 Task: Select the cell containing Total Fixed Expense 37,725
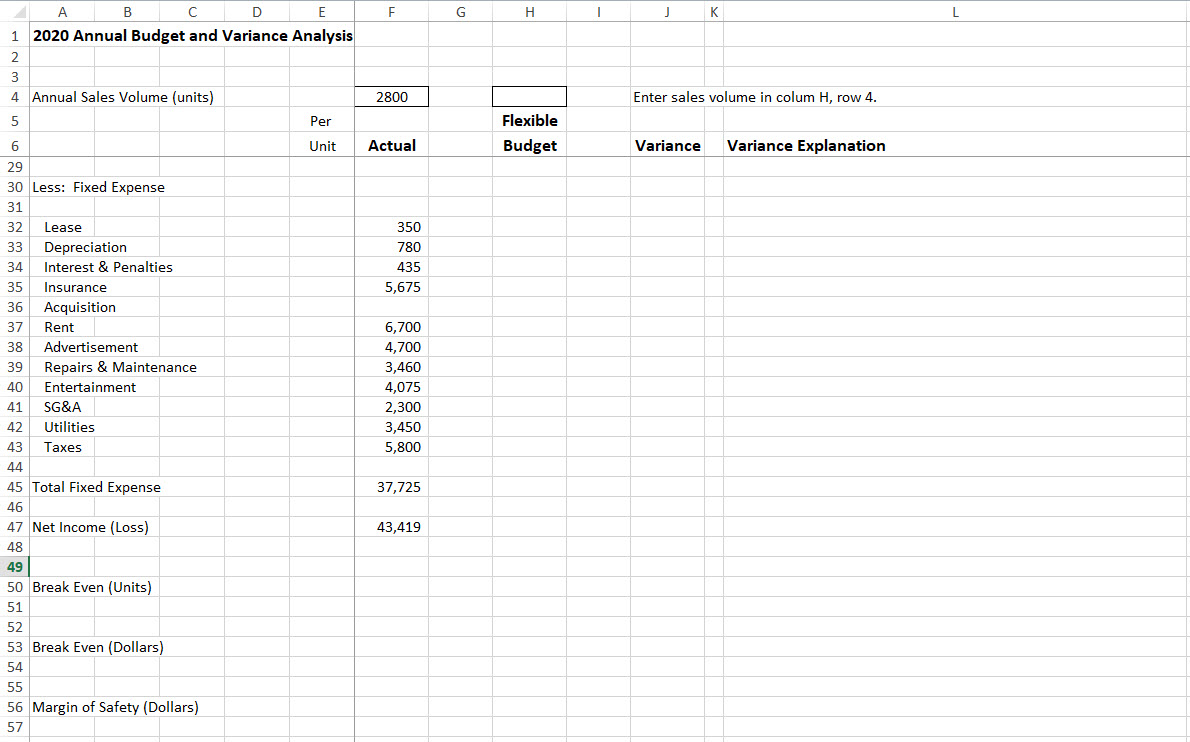pos(391,487)
